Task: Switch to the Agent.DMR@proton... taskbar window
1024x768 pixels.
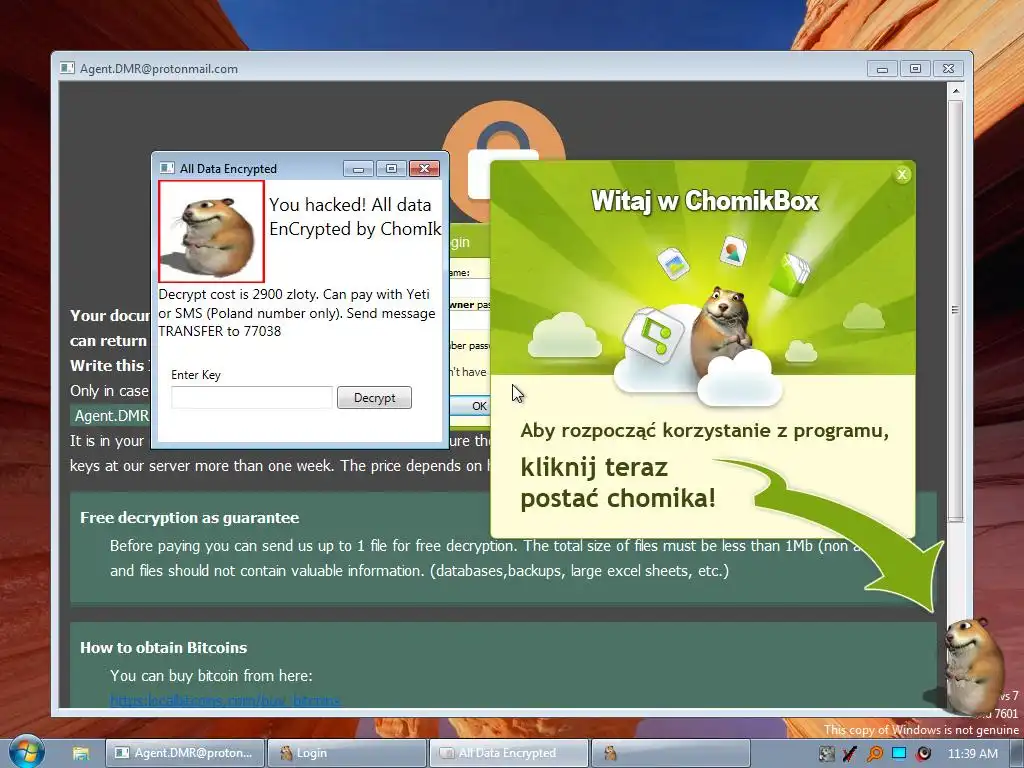Action: 185,753
